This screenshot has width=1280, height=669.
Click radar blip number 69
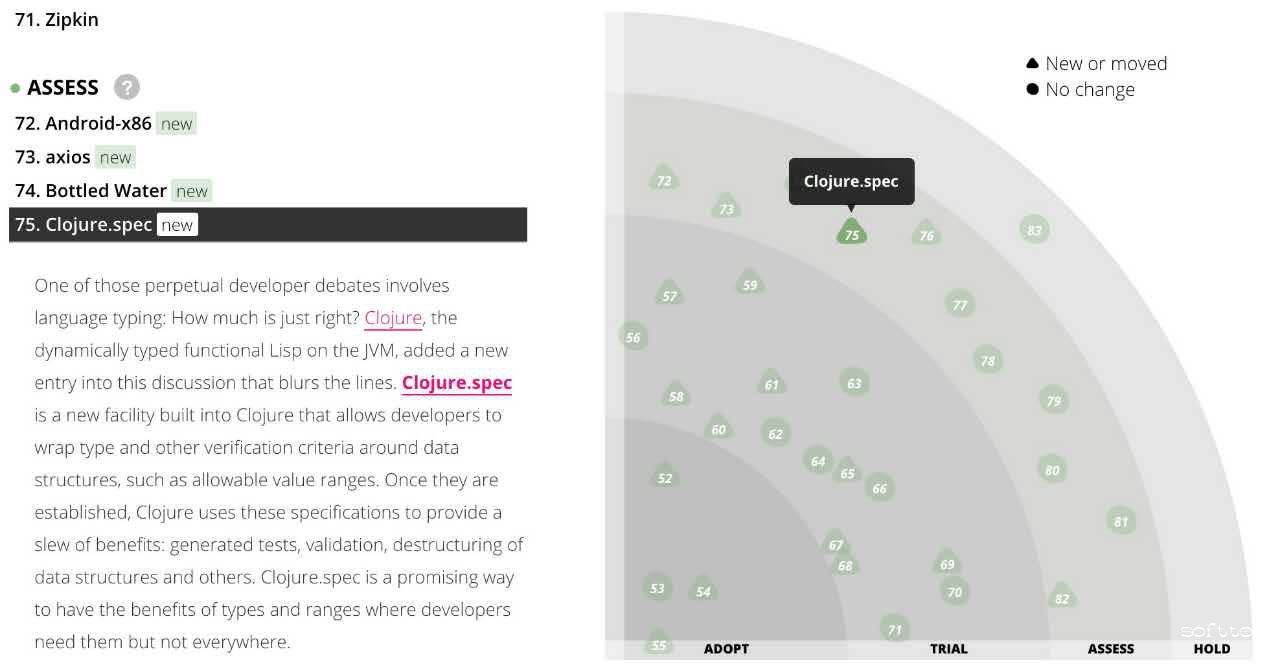(947, 564)
